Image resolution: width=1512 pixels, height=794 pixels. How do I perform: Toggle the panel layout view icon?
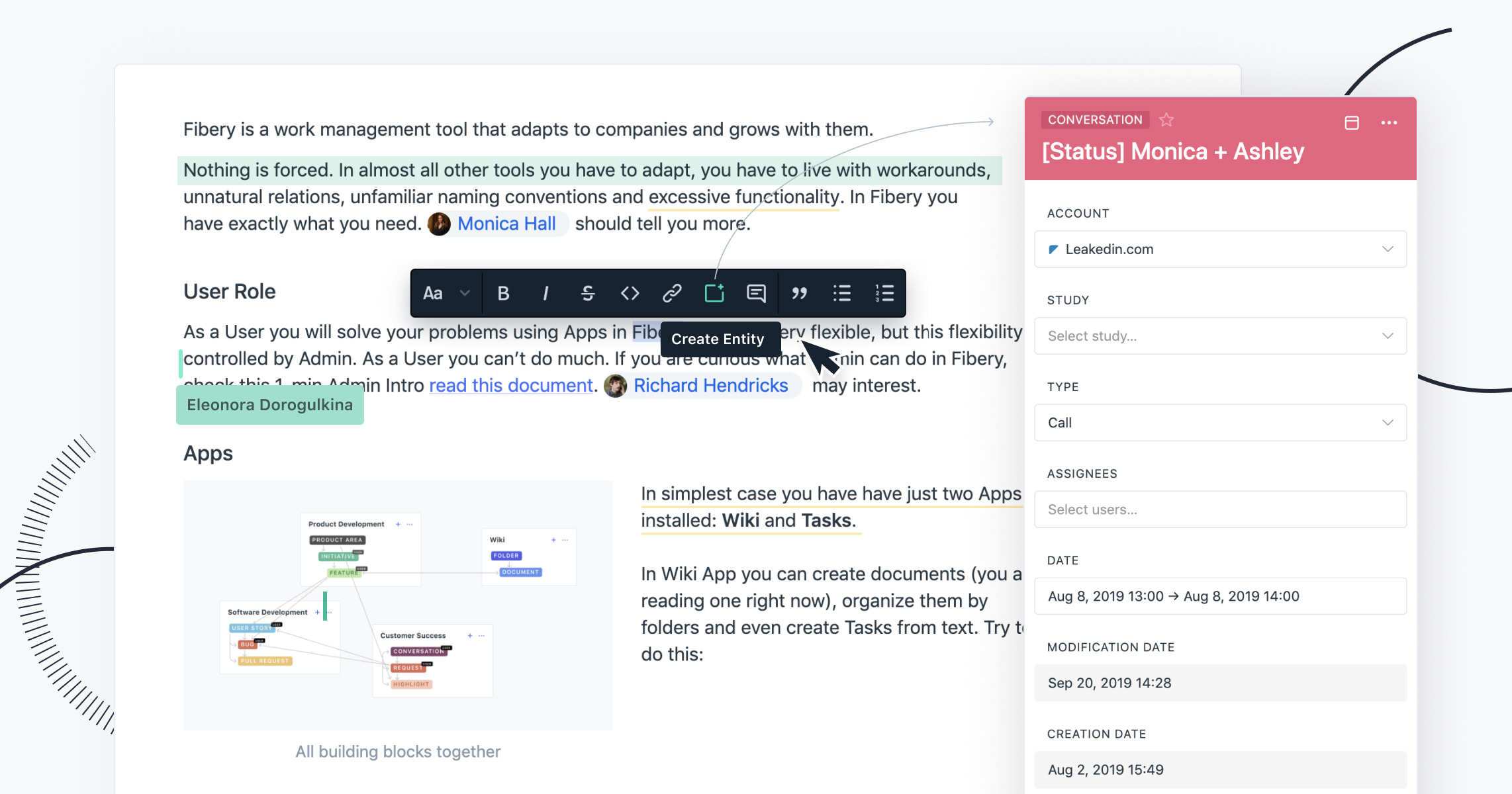click(1352, 122)
